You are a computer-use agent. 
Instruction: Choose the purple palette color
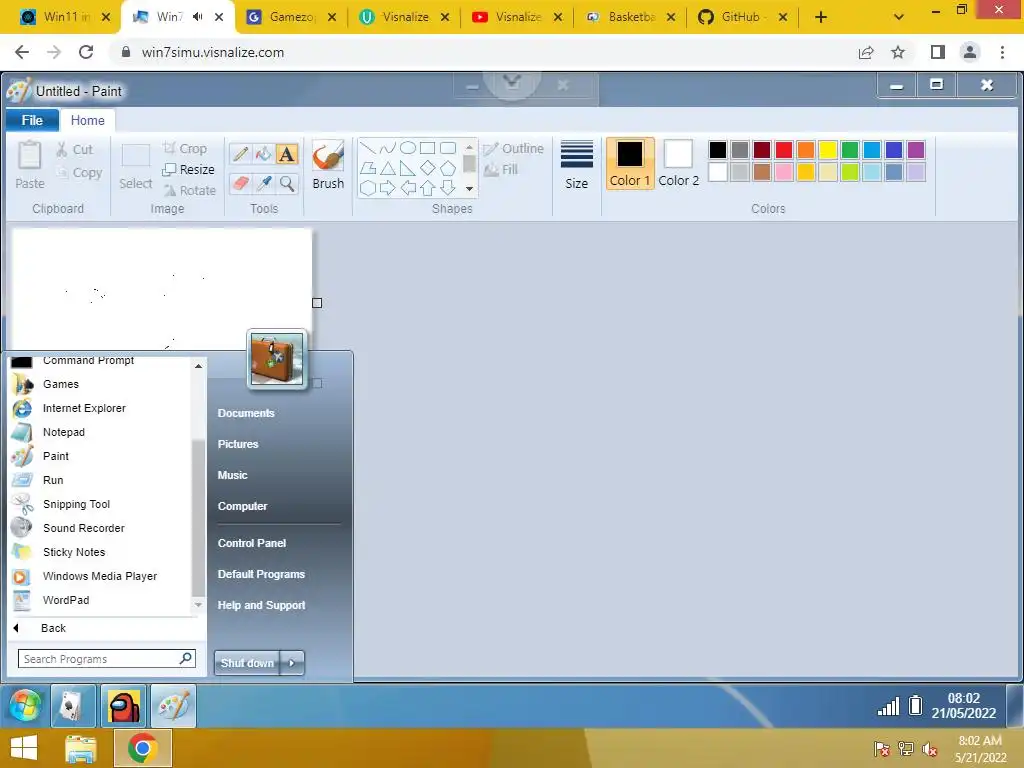[x=916, y=150]
